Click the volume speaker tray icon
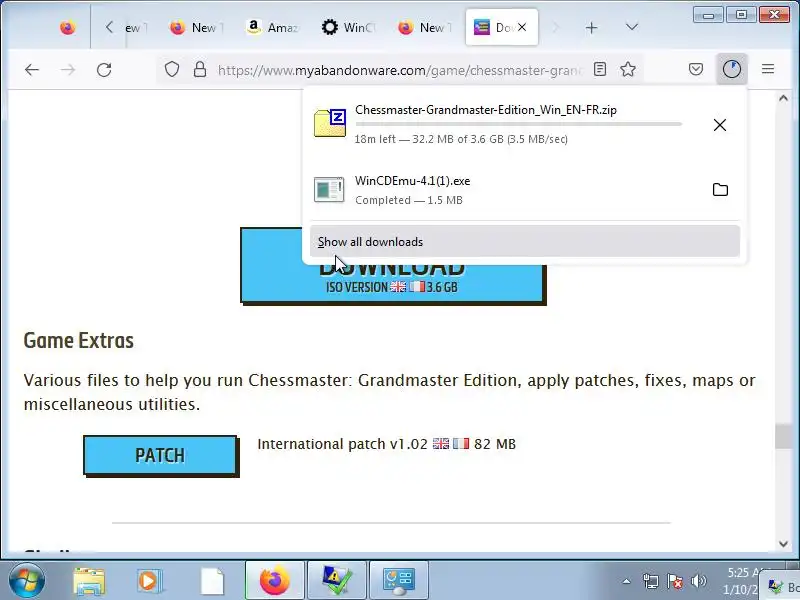The height and width of the screenshot is (600, 800). pyautogui.click(x=699, y=581)
